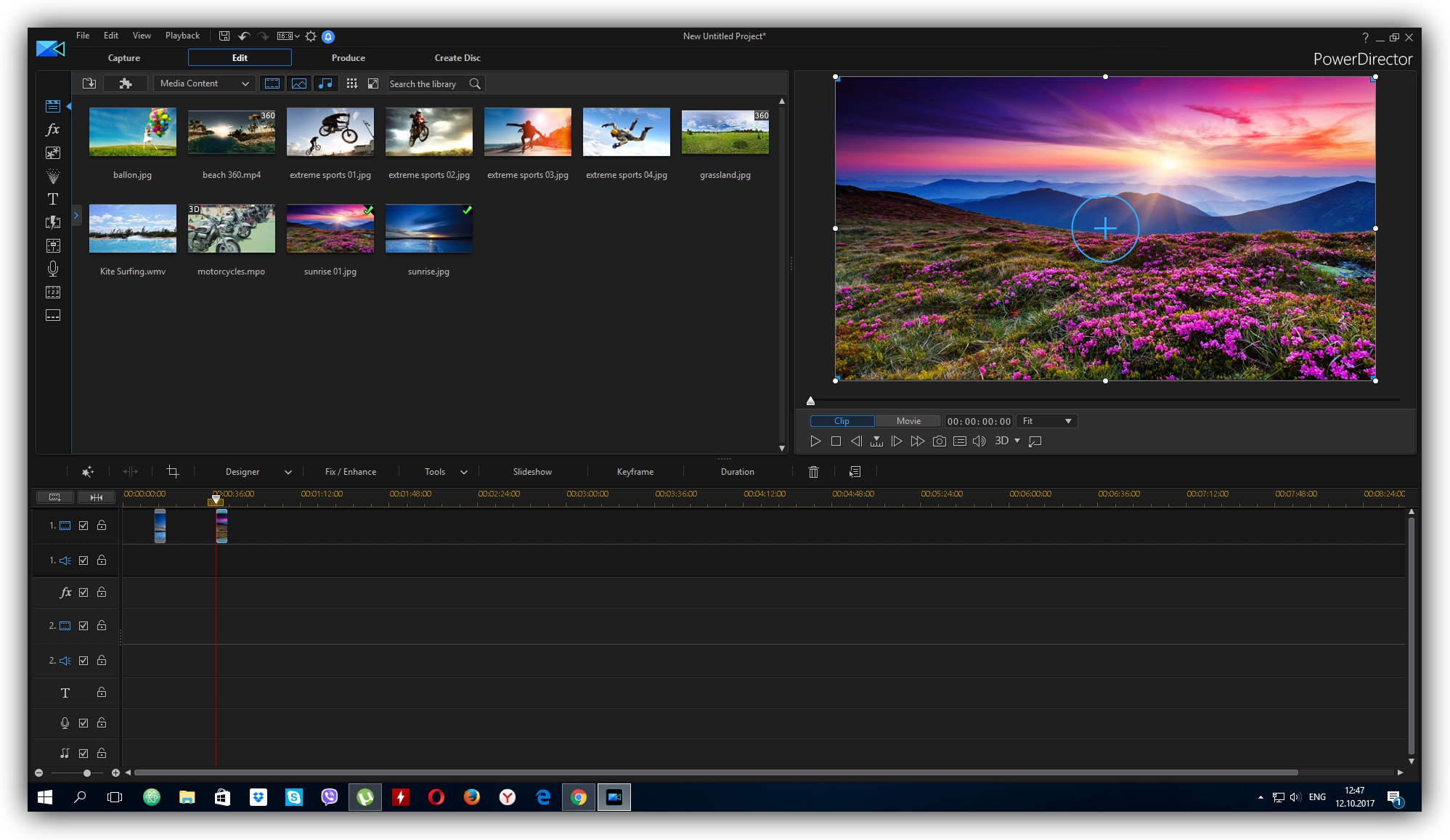Click the Slideshow button
This screenshot has width=1450, height=840.
click(532, 472)
